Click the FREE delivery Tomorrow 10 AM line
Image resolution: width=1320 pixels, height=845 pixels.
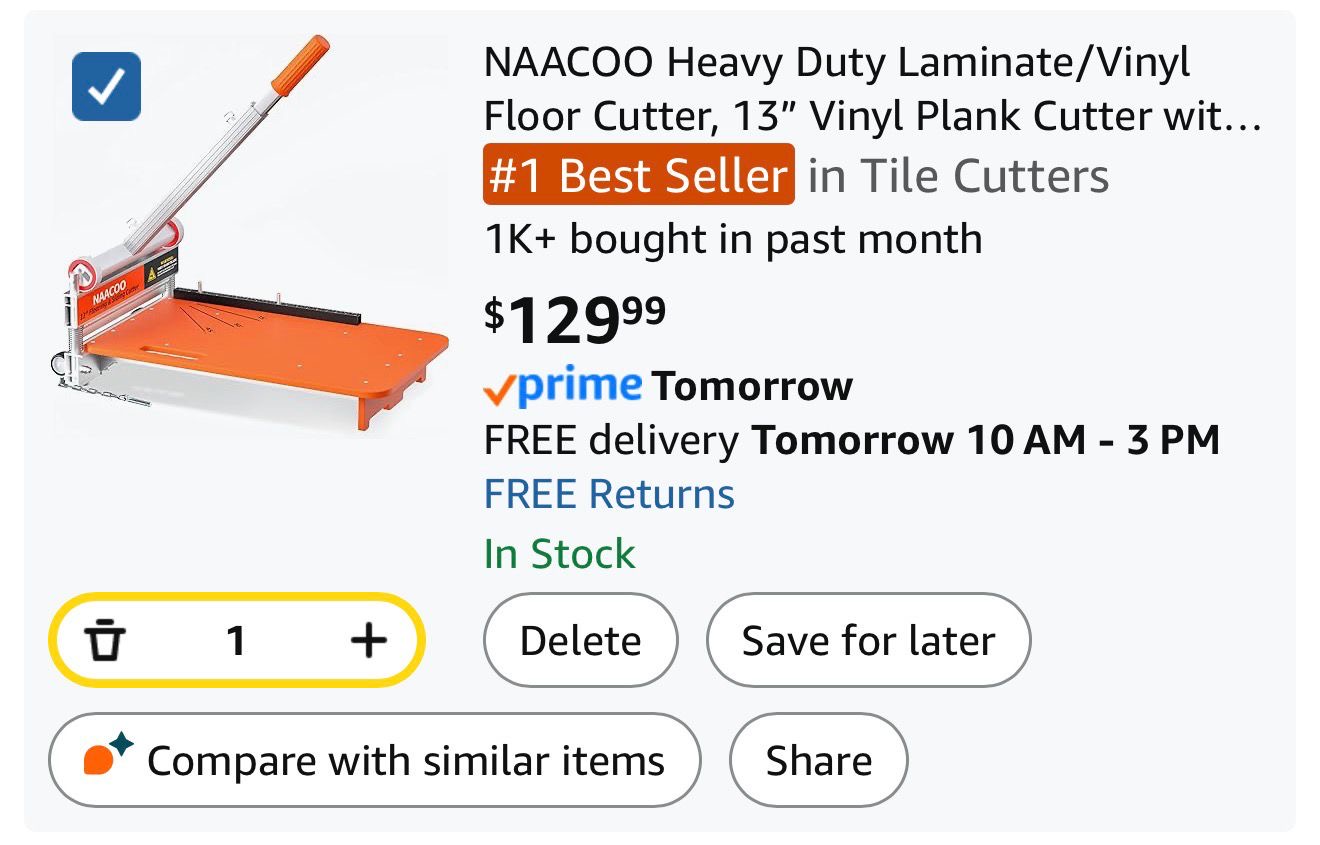pyautogui.click(x=851, y=440)
